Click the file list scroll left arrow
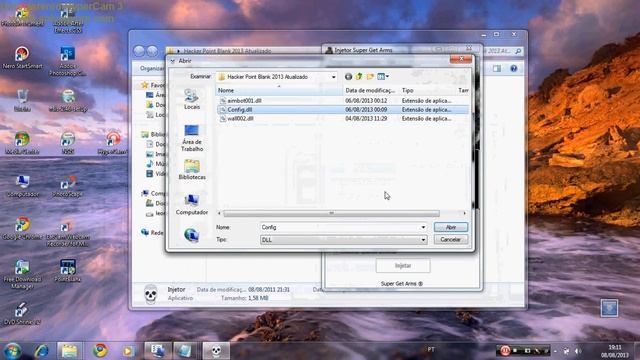Image resolution: width=640 pixels, height=360 pixels. click(220, 213)
